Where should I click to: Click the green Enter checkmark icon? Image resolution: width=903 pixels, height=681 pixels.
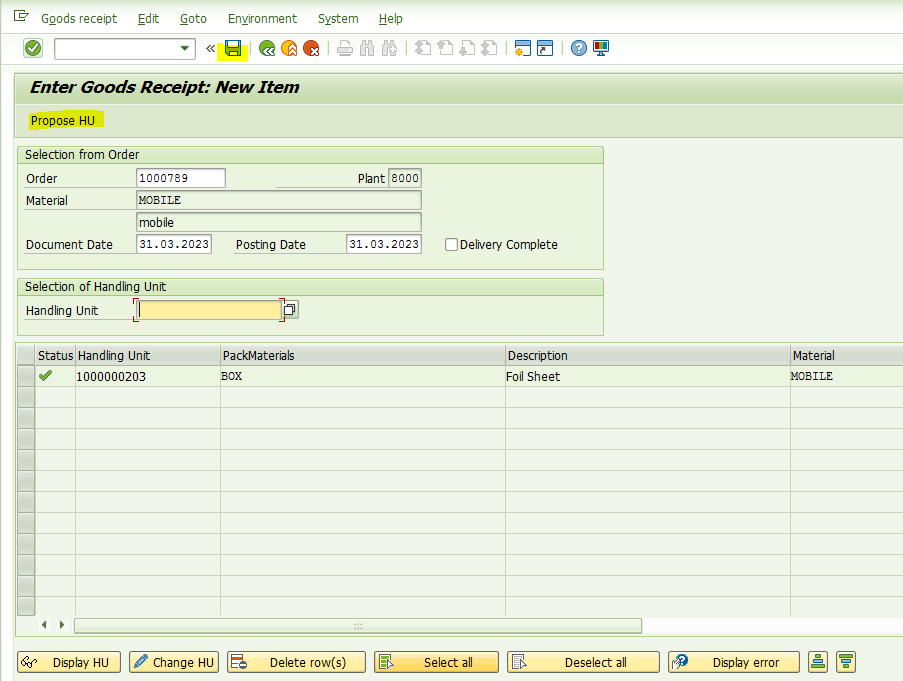click(x=33, y=48)
